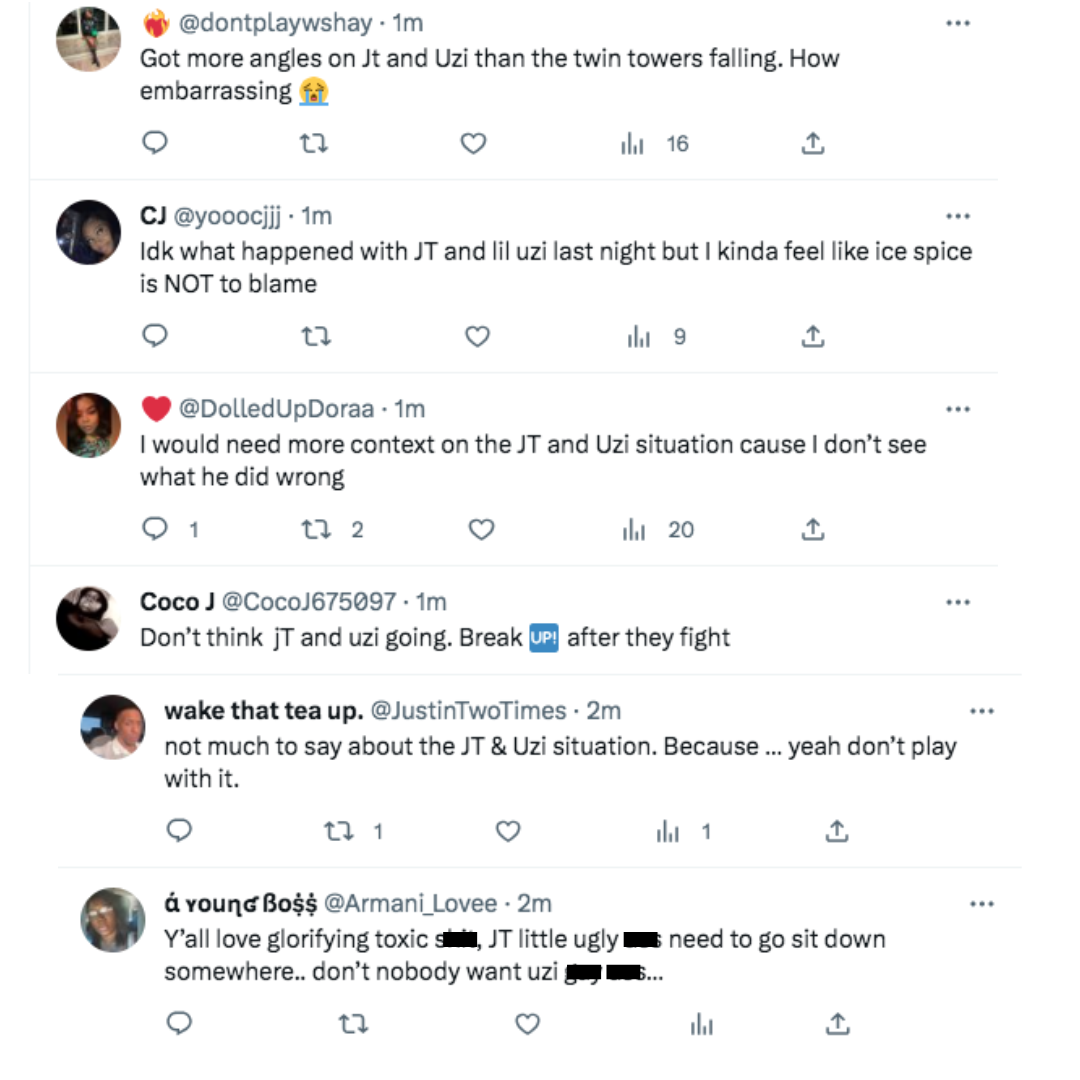Viewport: 1080px width, 1080px height.
Task: Expand more options on Coco J's tweet
Action: tap(957, 602)
